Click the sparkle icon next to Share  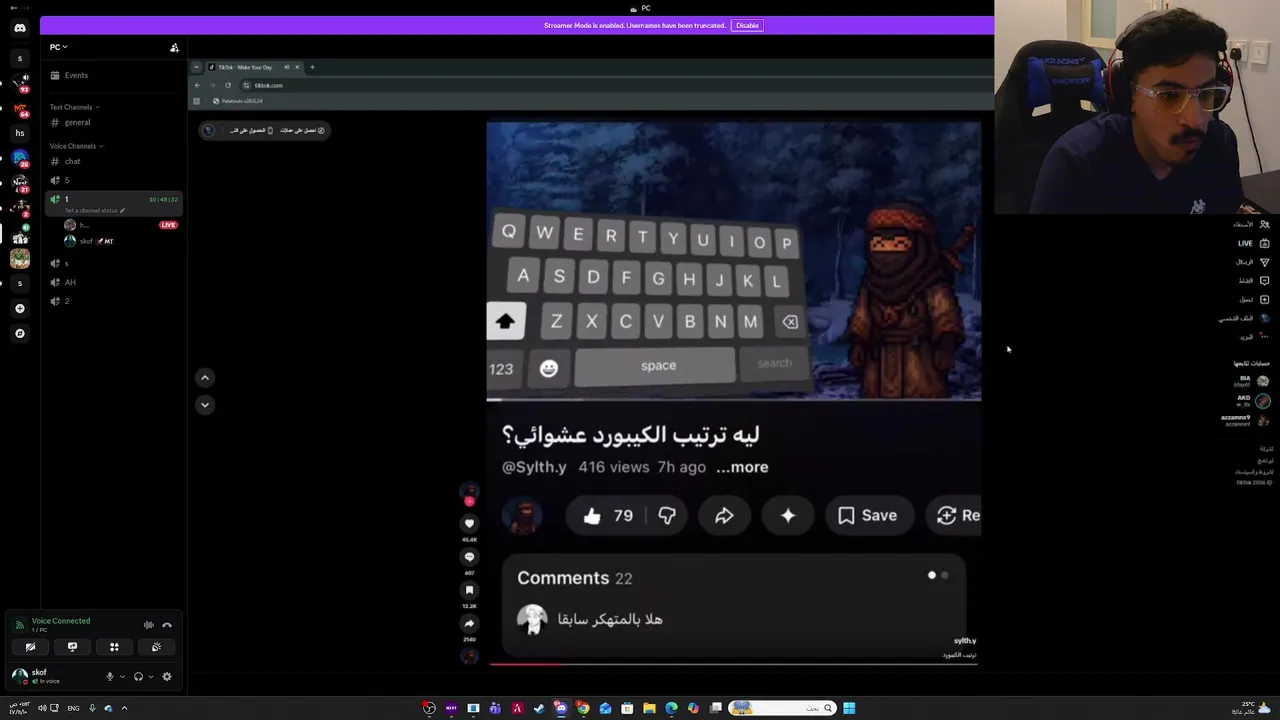[x=788, y=516]
